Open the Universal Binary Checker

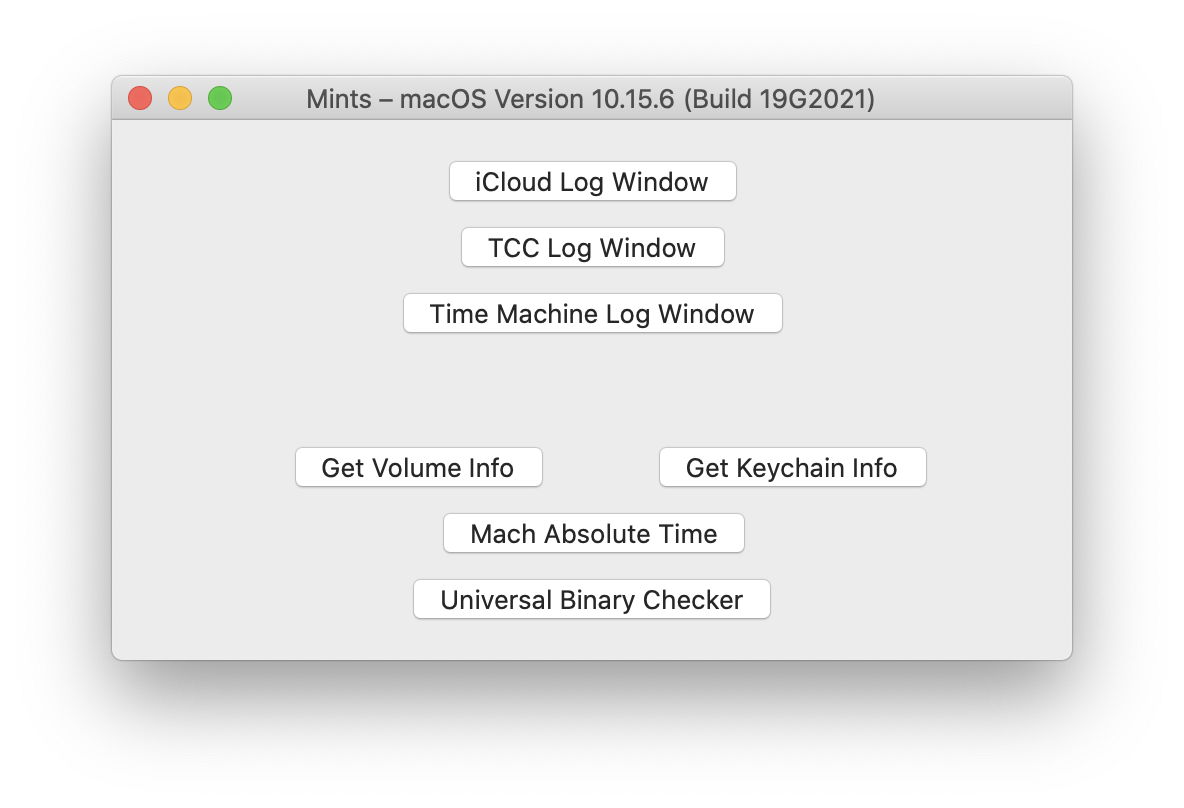pyautogui.click(x=591, y=600)
